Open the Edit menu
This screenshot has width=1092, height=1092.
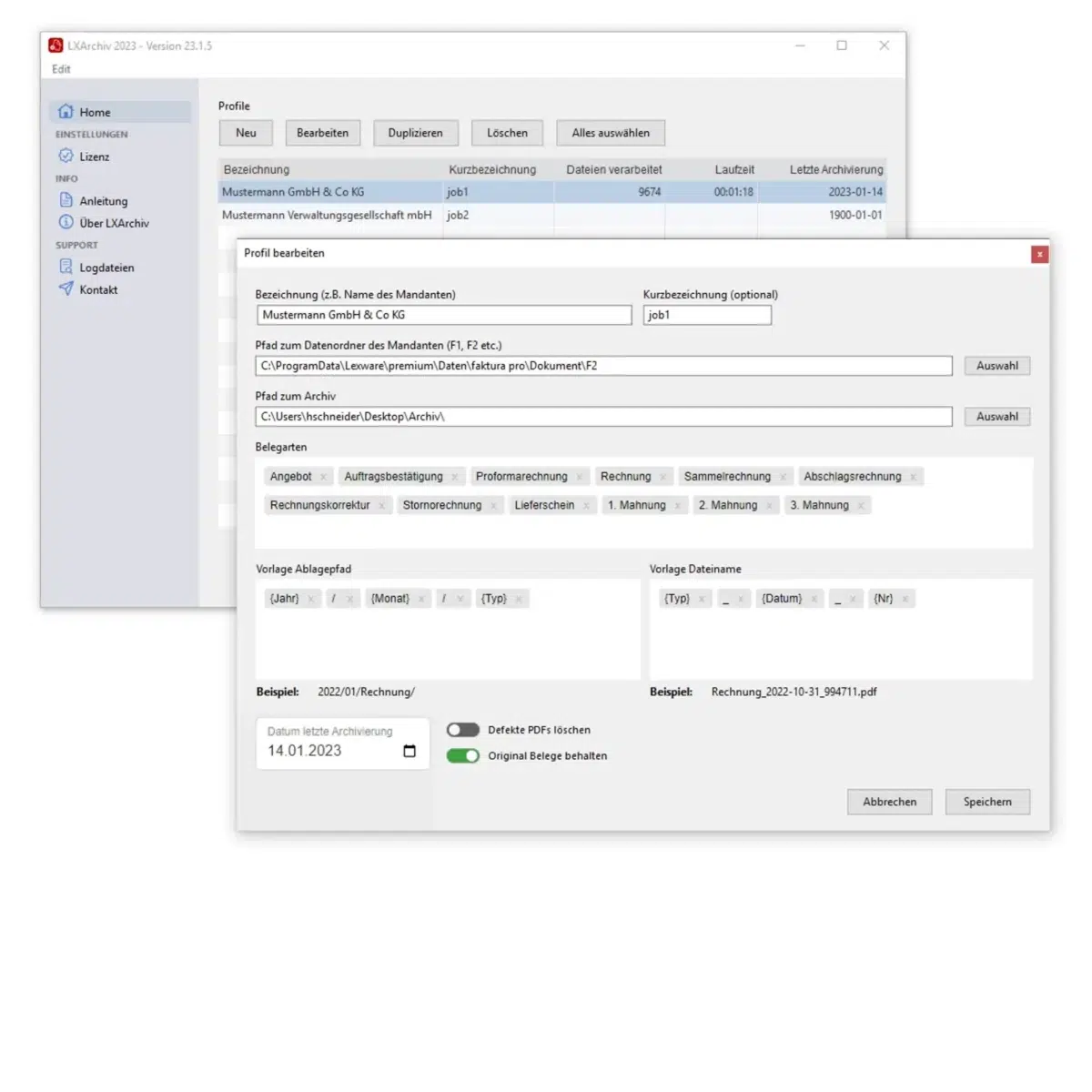61,69
